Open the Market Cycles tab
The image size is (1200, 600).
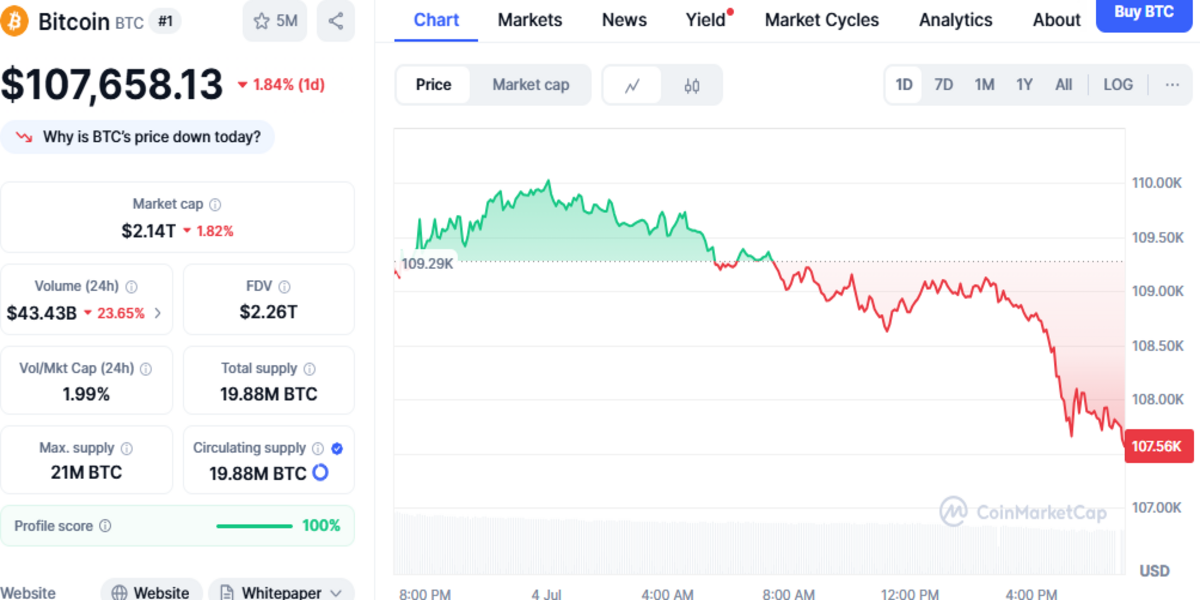tap(822, 20)
